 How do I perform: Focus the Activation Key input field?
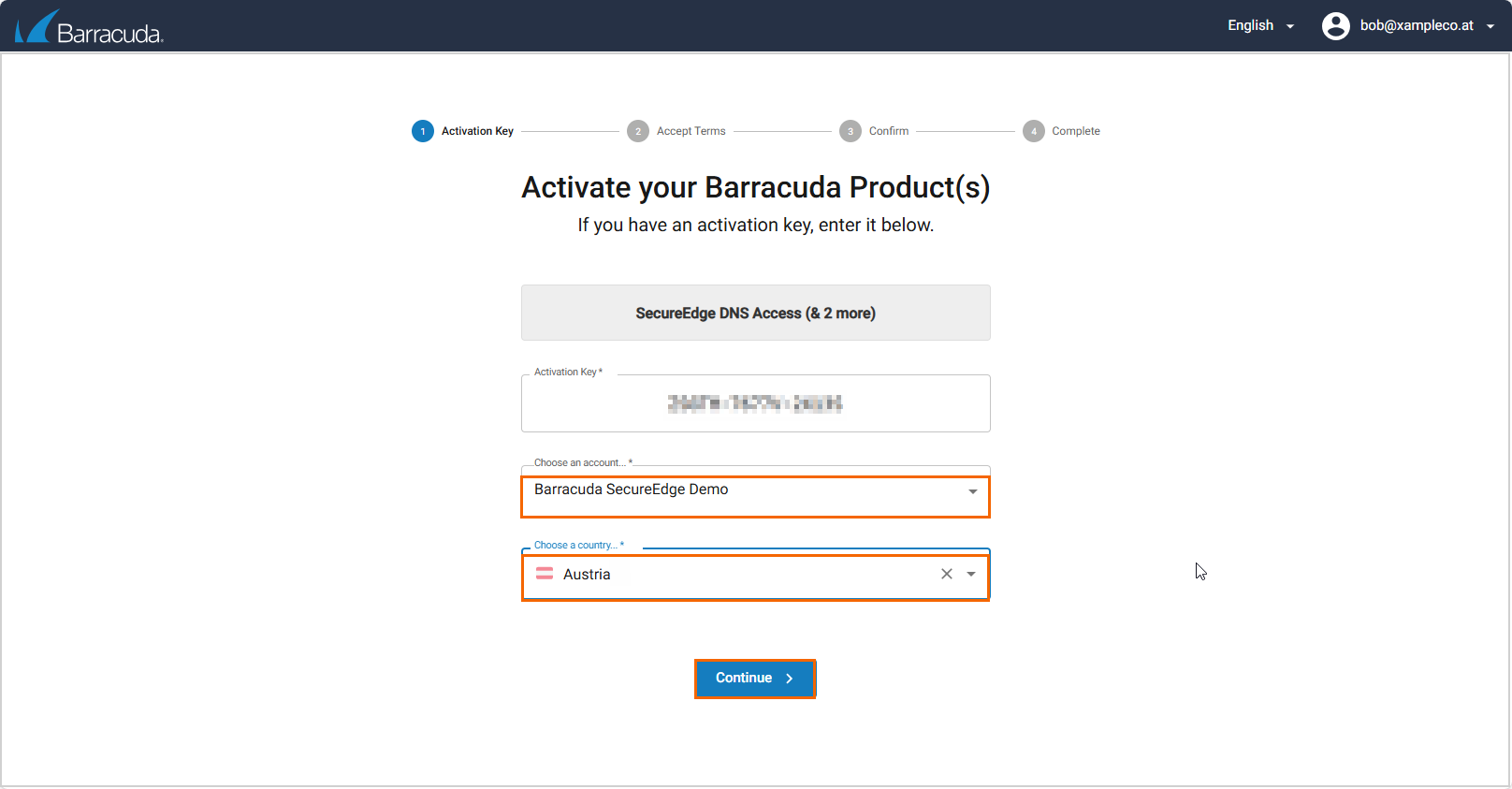click(755, 403)
